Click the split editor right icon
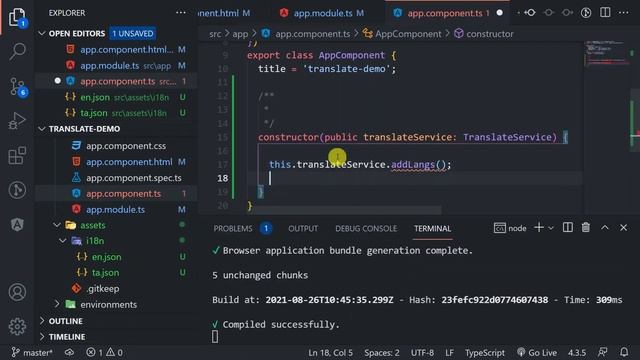The width and height of the screenshot is (640, 360). pyautogui.click(x=605, y=13)
